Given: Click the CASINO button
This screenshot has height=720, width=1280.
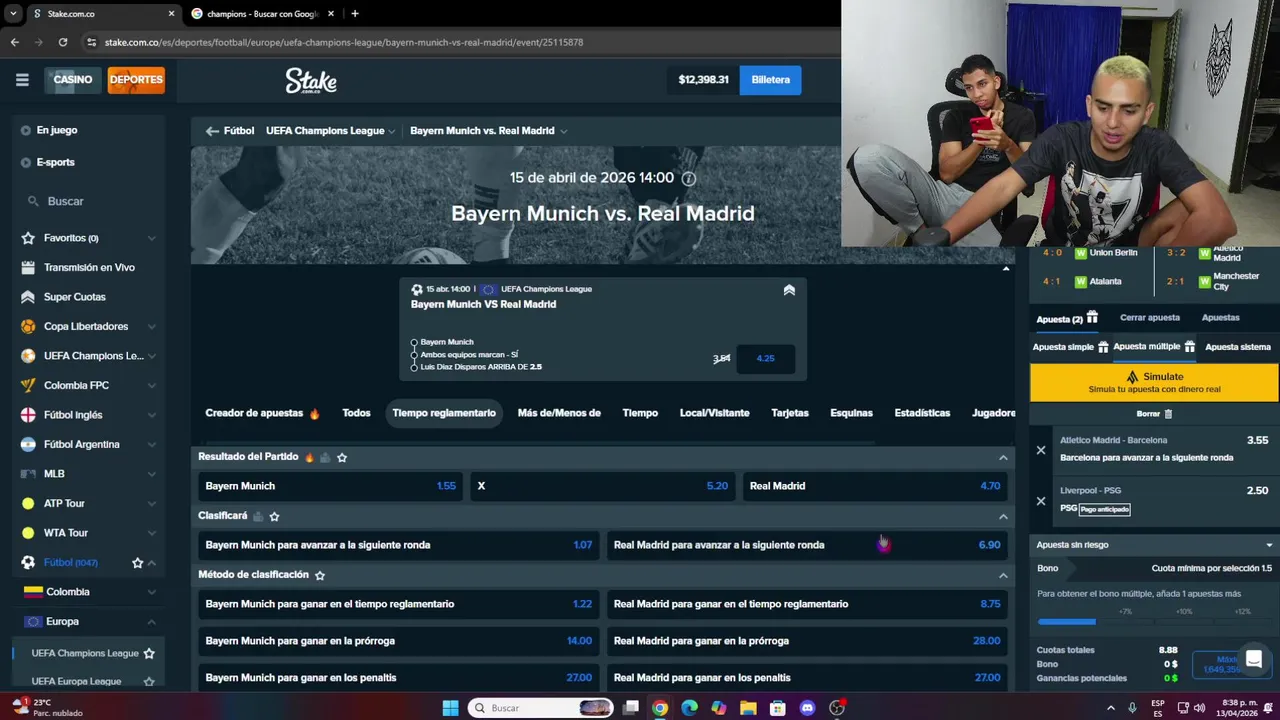Looking at the screenshot, I should (73, 80).
